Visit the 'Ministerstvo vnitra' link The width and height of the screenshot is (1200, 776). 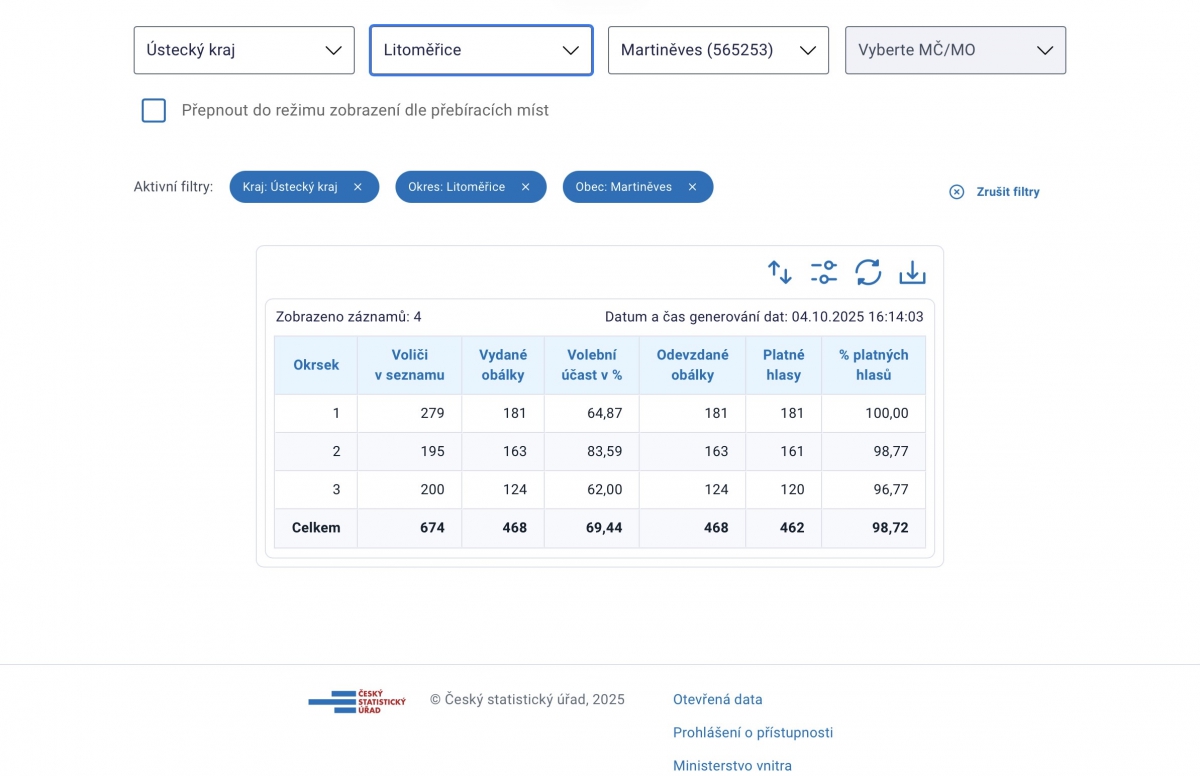[732, 766]
